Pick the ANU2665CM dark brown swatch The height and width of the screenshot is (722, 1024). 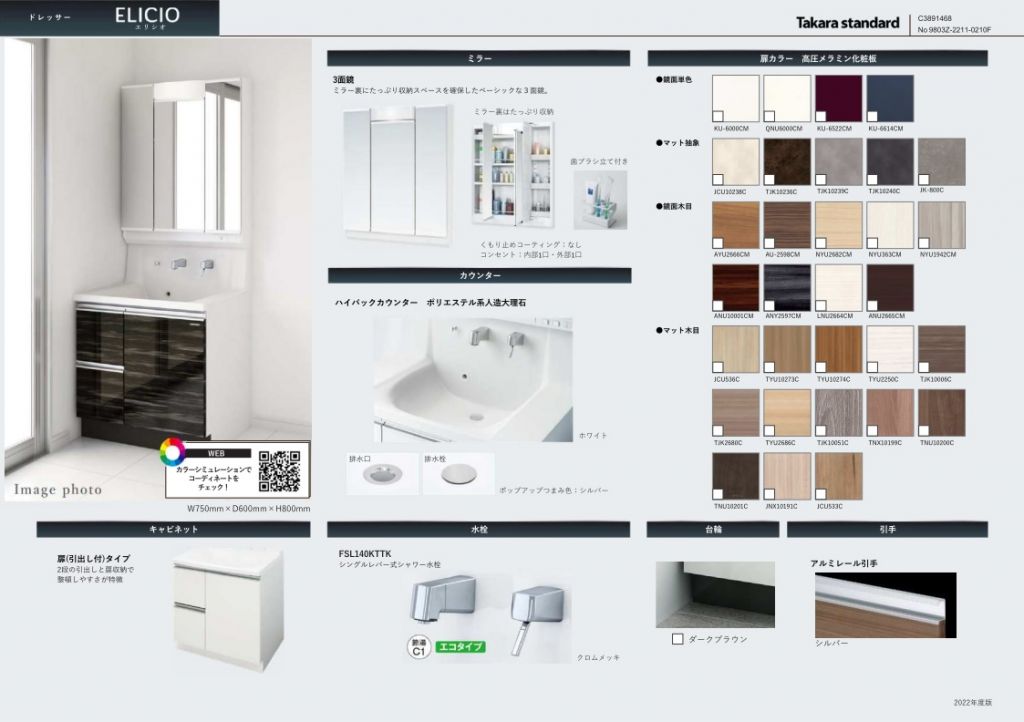[890, 287]
